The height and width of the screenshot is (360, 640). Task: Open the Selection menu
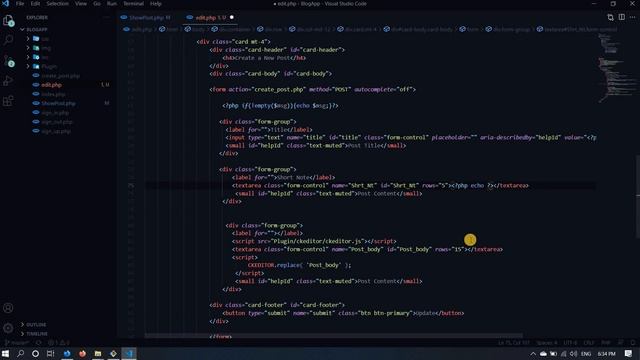(x=57, y=4)
